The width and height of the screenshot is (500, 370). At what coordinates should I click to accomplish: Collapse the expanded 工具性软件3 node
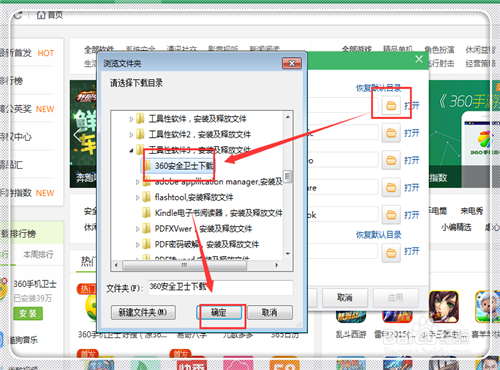[x=131, y=151]
